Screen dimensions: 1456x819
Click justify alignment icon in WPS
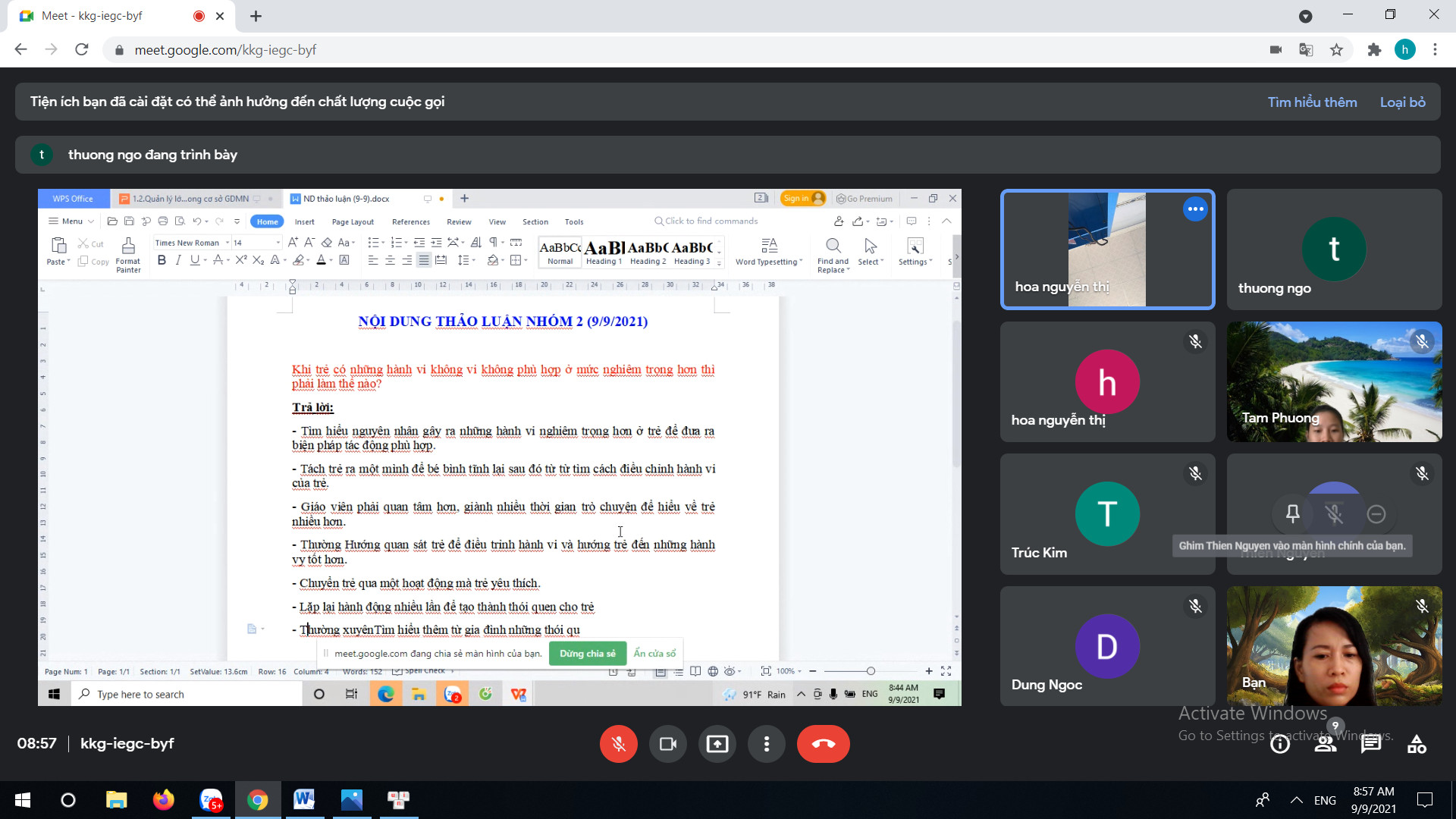point(423,260)
